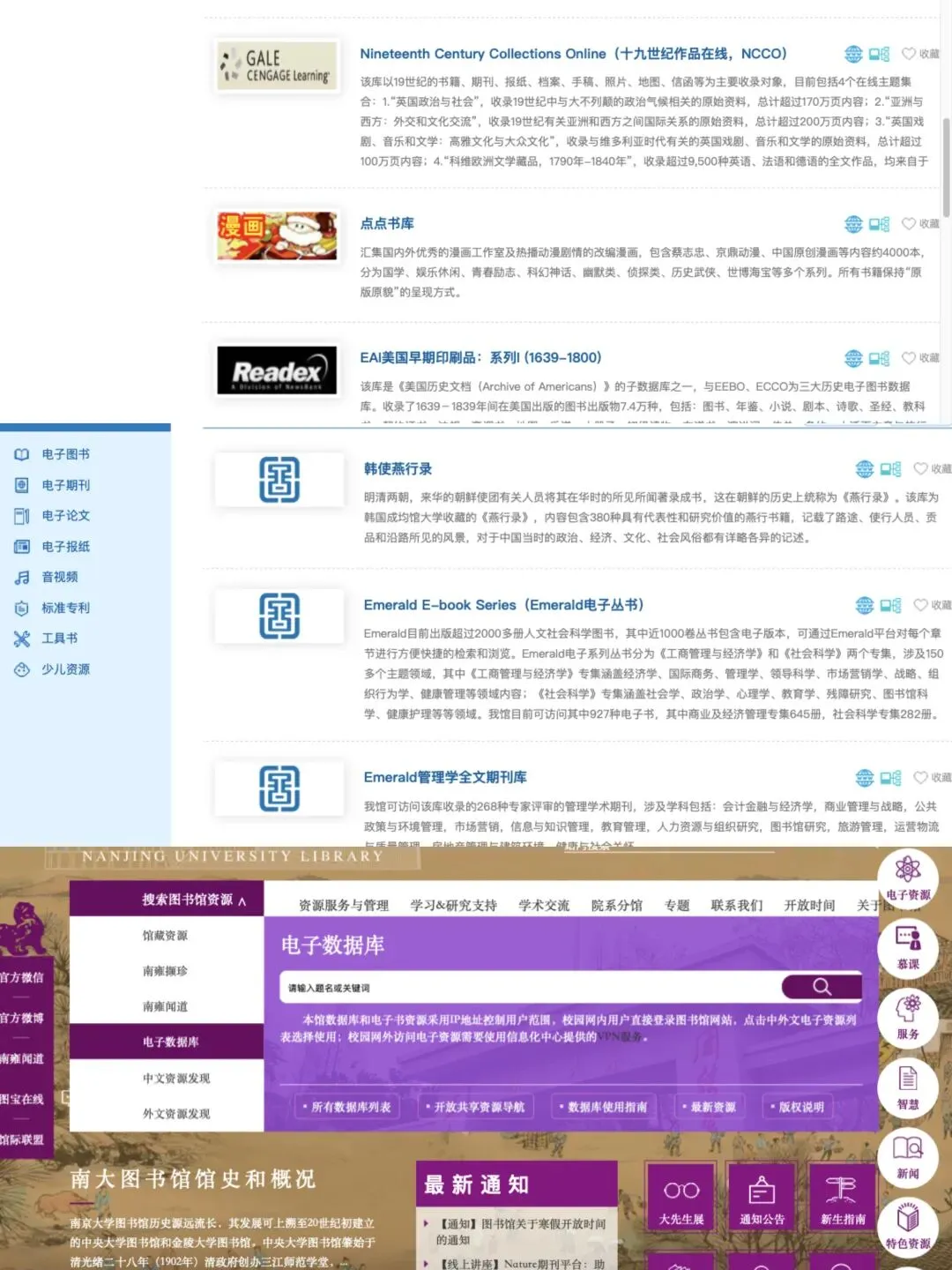Screen dimensions: 952x1270
Task: Collapse the 搜索图书馆资源 menu header
Action: click(x=167, y=899)
